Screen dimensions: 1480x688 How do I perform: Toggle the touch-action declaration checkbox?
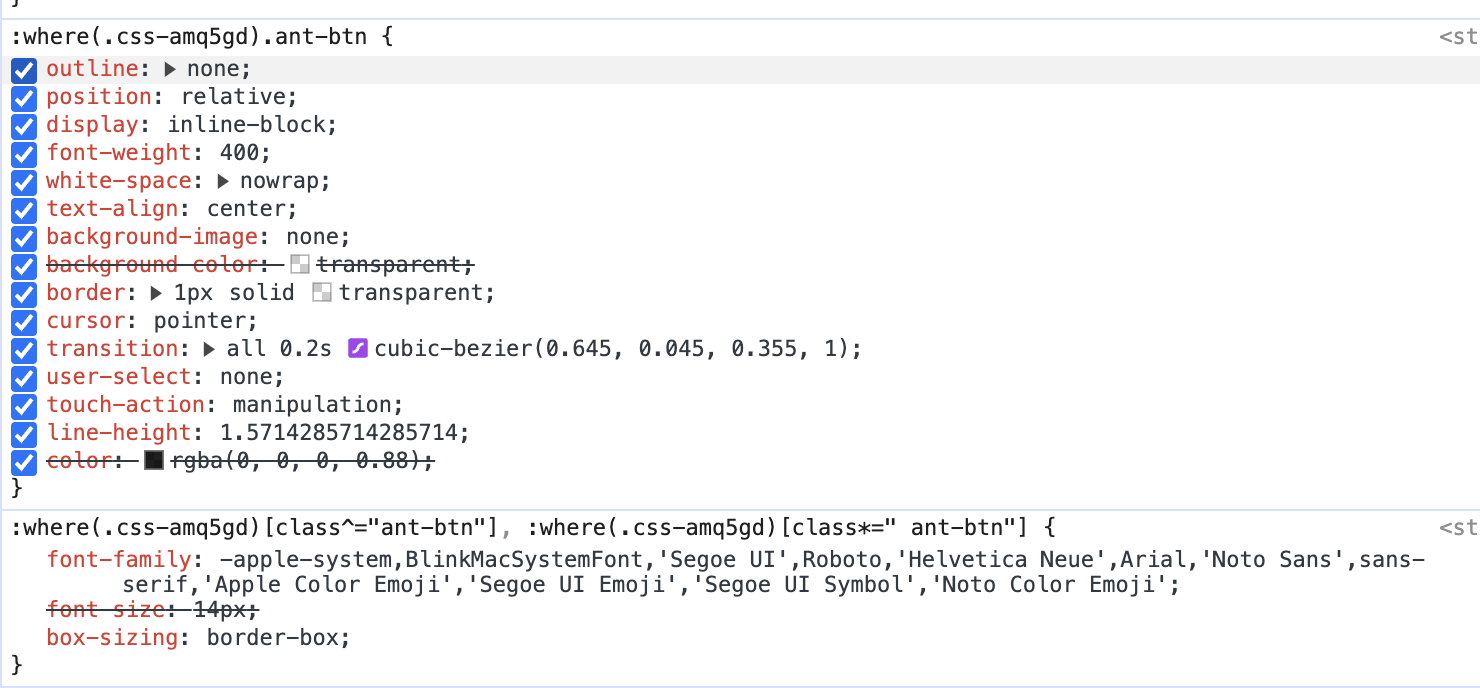(25, 406)
